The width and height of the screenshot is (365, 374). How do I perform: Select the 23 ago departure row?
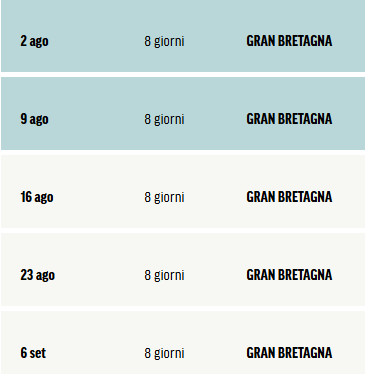(183, 269)
